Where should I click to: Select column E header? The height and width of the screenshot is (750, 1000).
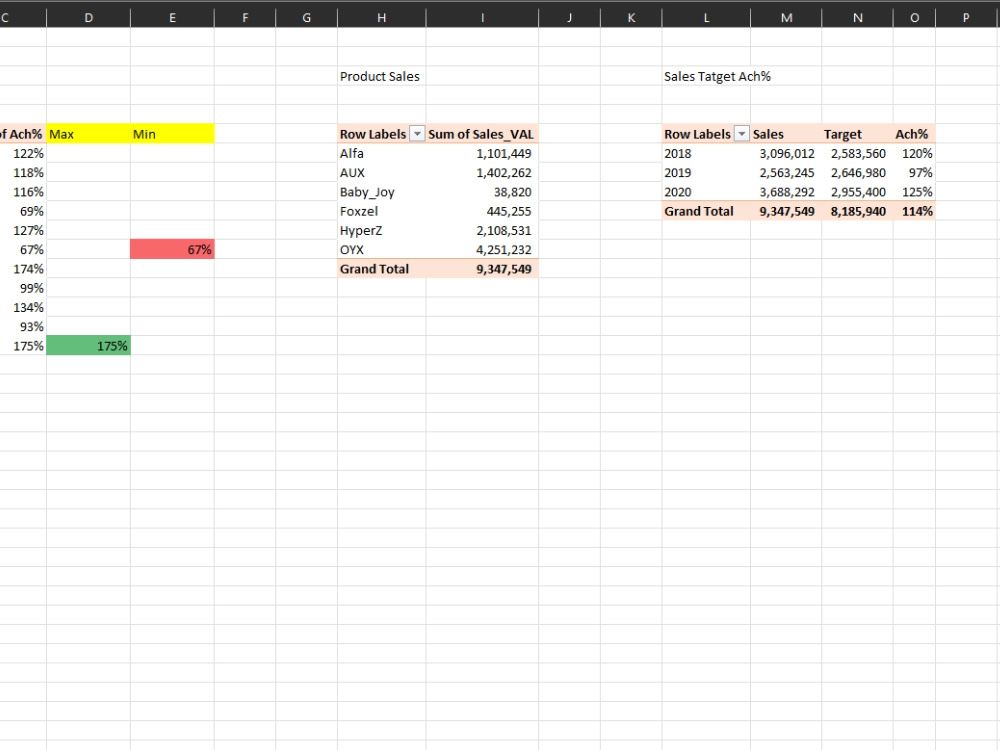pyautogui.click(x=172, y=18)
